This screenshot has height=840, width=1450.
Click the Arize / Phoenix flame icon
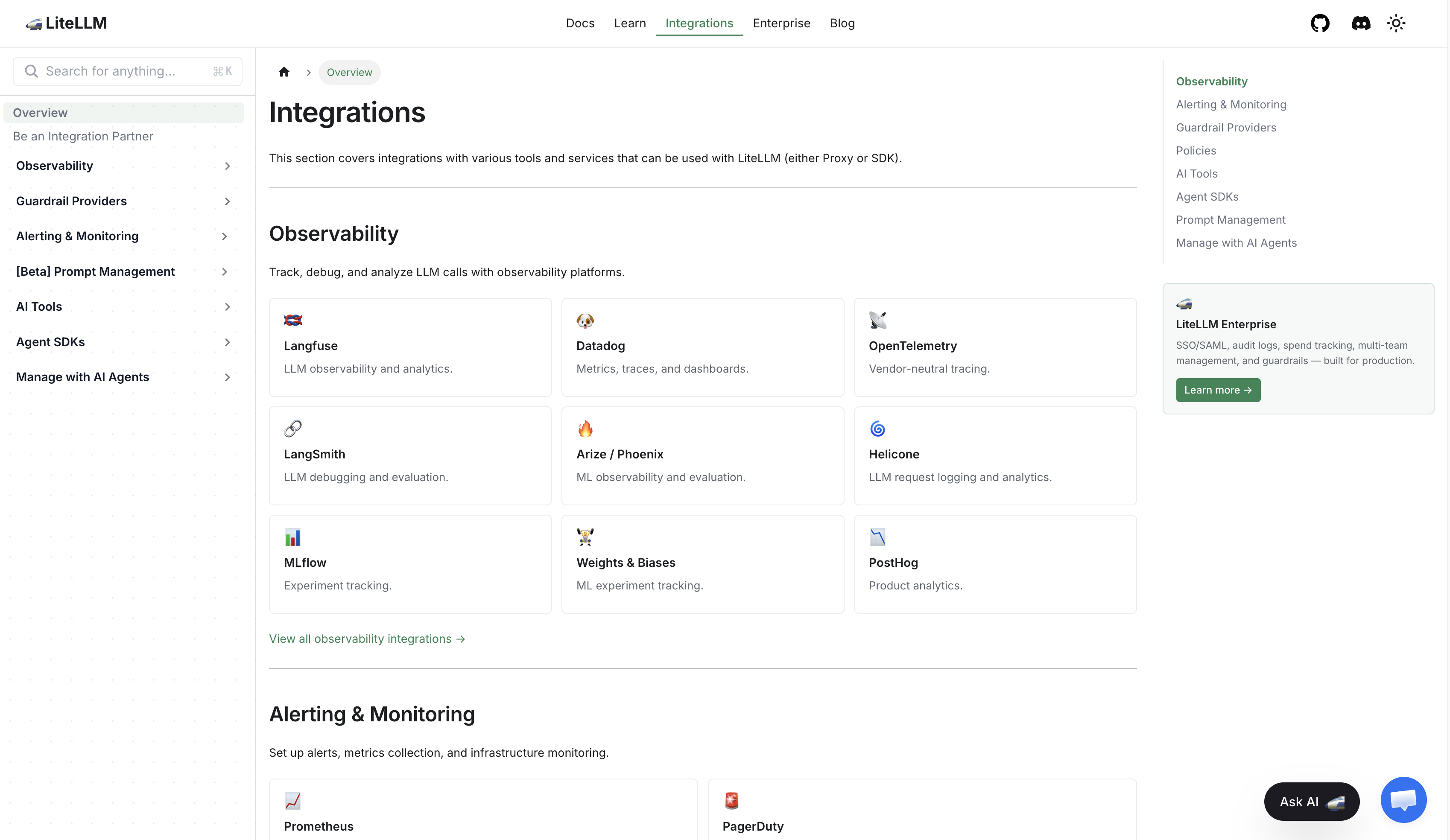coord(585,429)
